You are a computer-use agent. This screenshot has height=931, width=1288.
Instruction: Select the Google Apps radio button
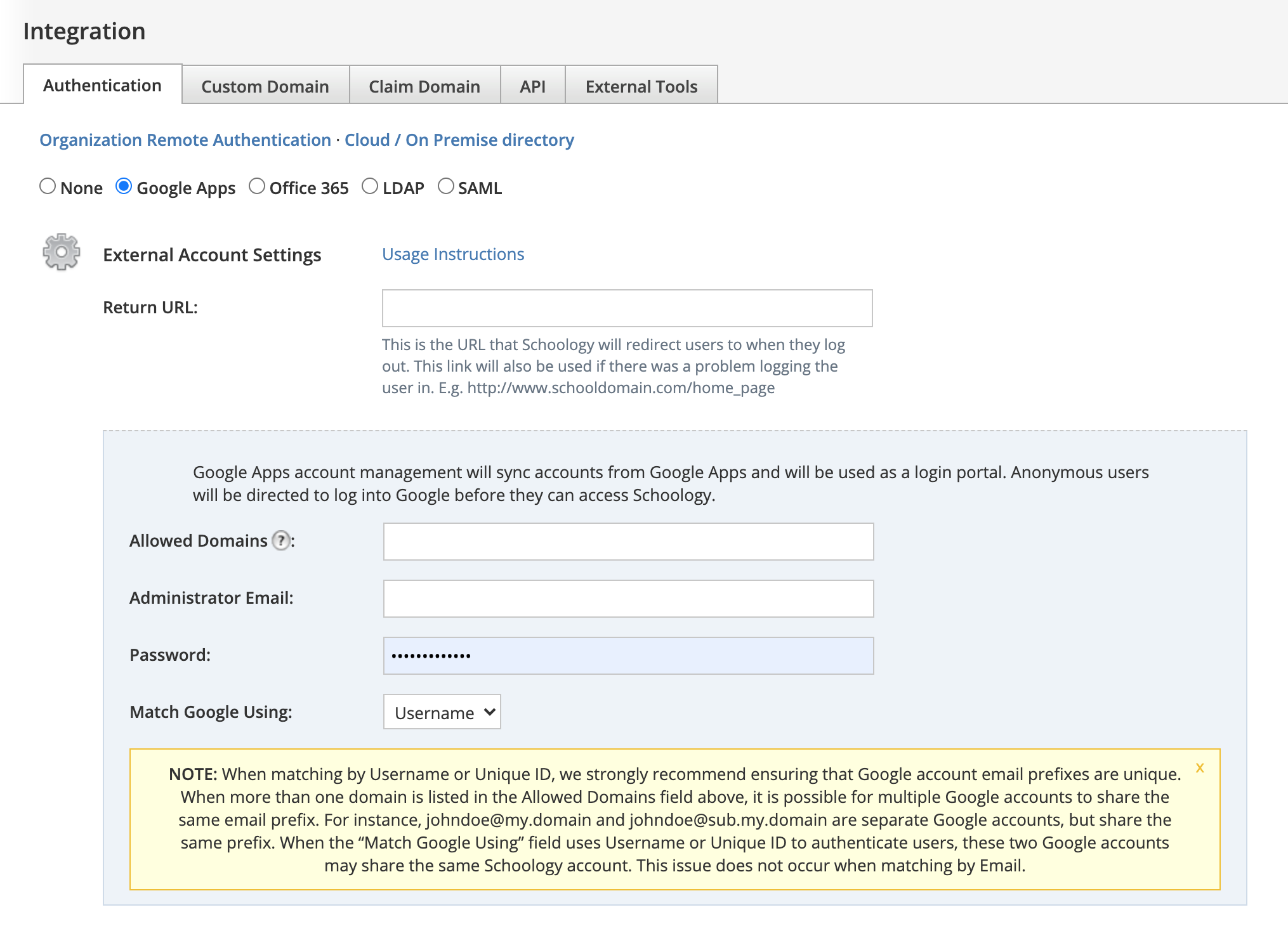(x=124, y=186)
